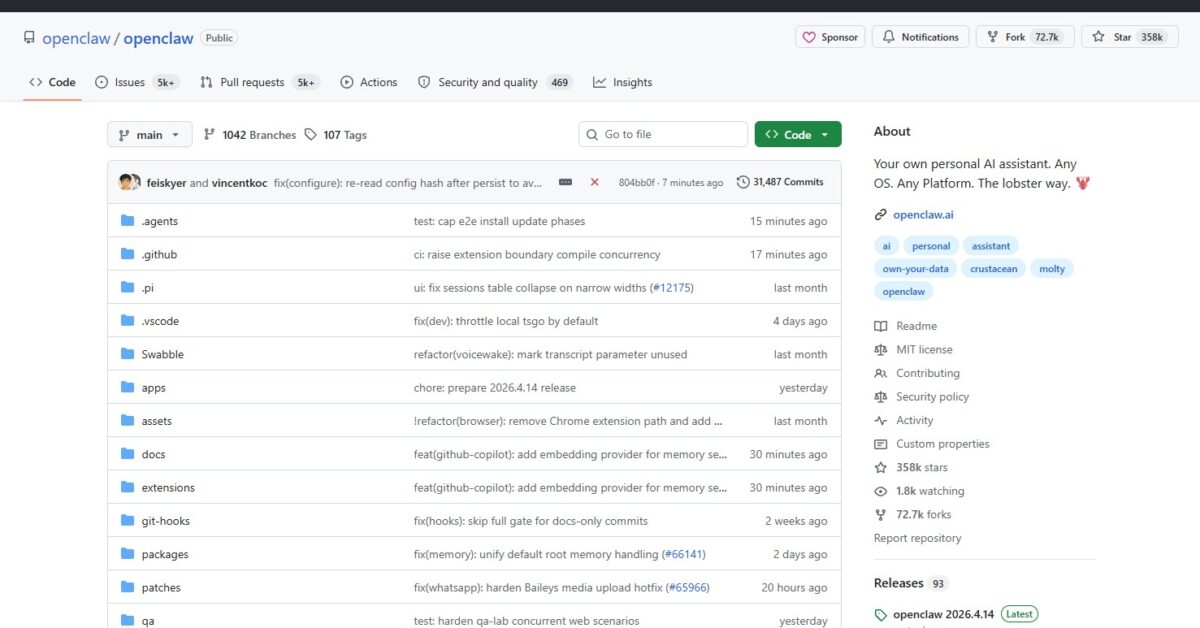This screenshot has width=1200, height=628.
Task: Click the commit history clock icon
Action: click(743, 182)
